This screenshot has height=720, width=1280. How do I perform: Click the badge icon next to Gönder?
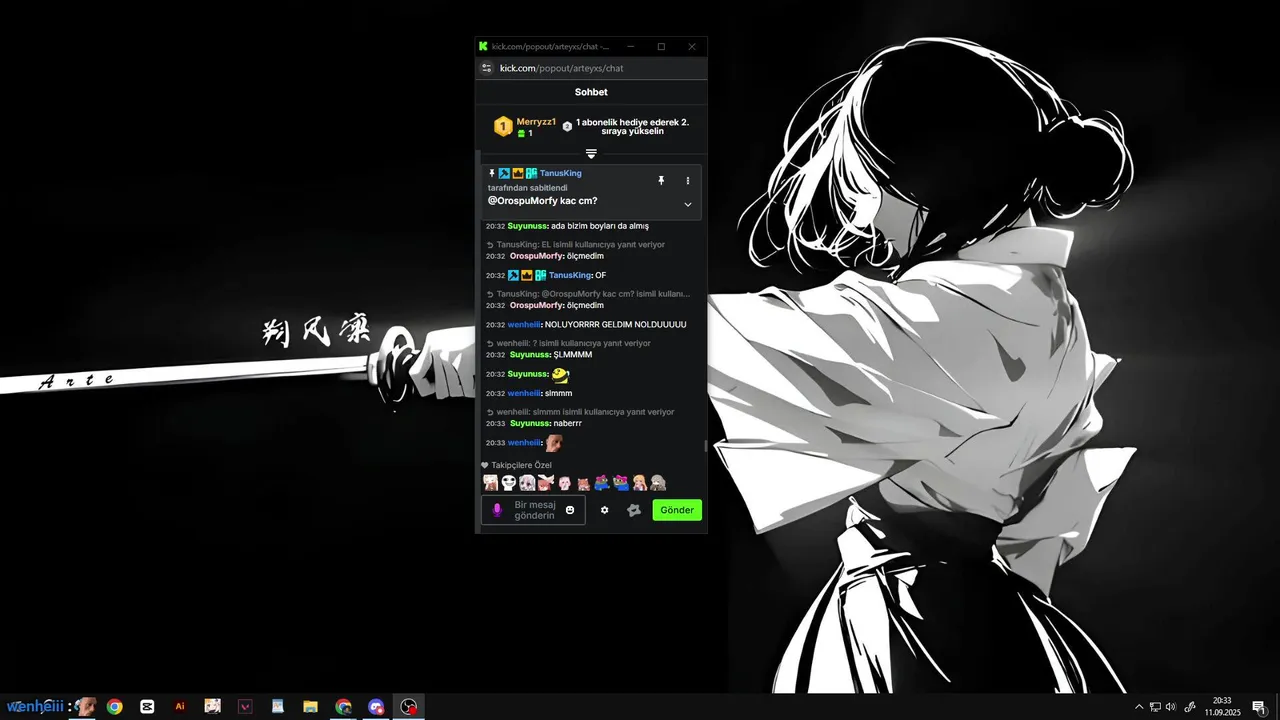[633, 510]
